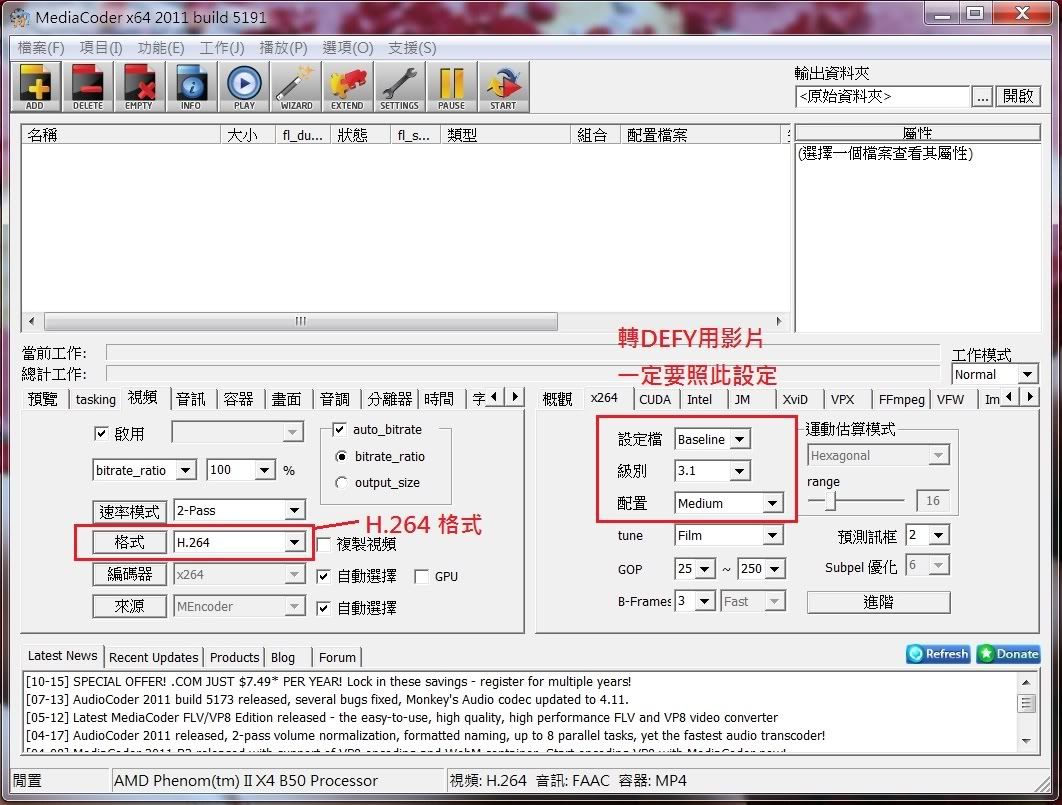
Task: Click the 輸出資料夾 path input field
Action: coord(883,97)
